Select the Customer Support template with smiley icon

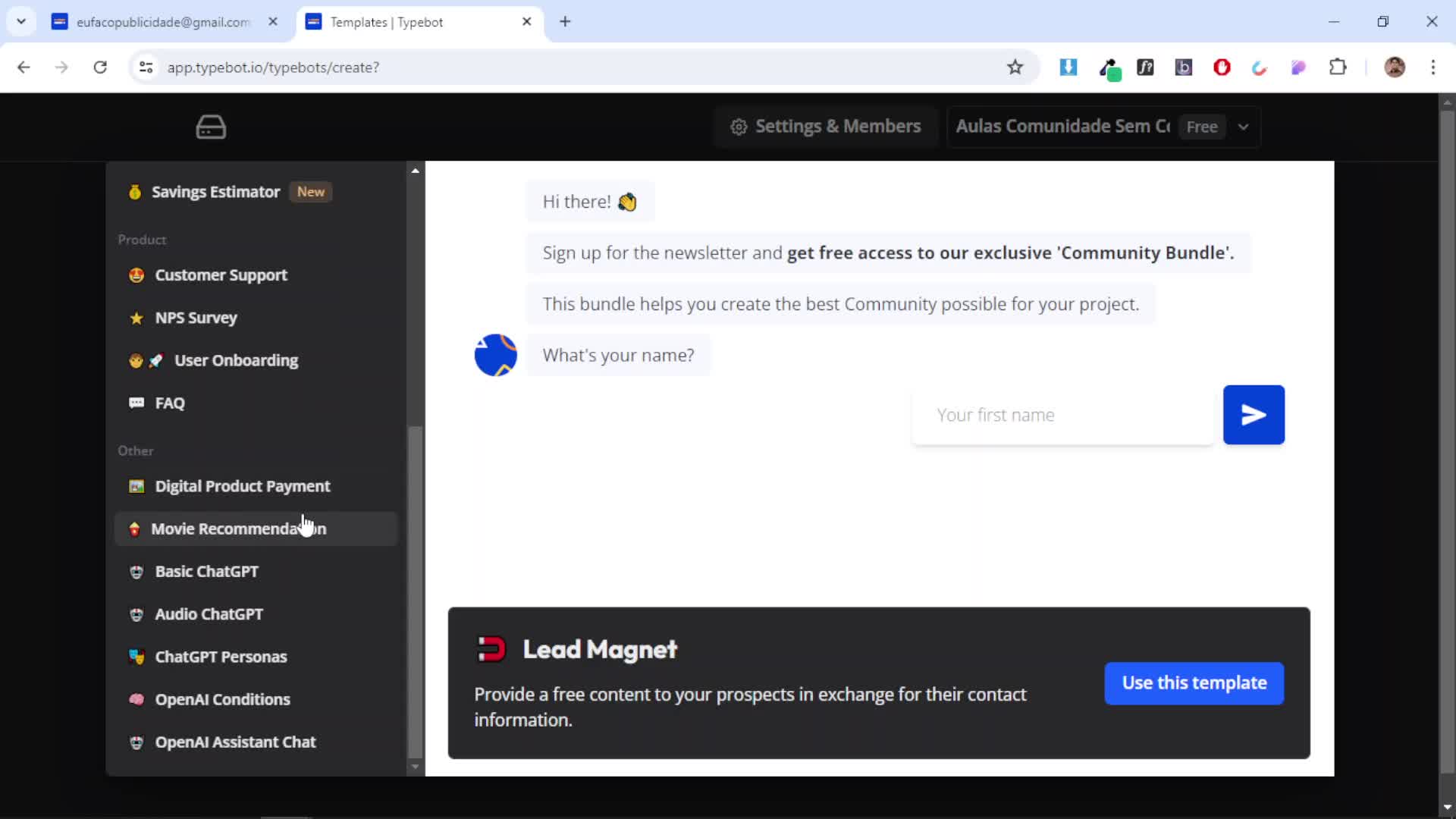tap(221, 275)
